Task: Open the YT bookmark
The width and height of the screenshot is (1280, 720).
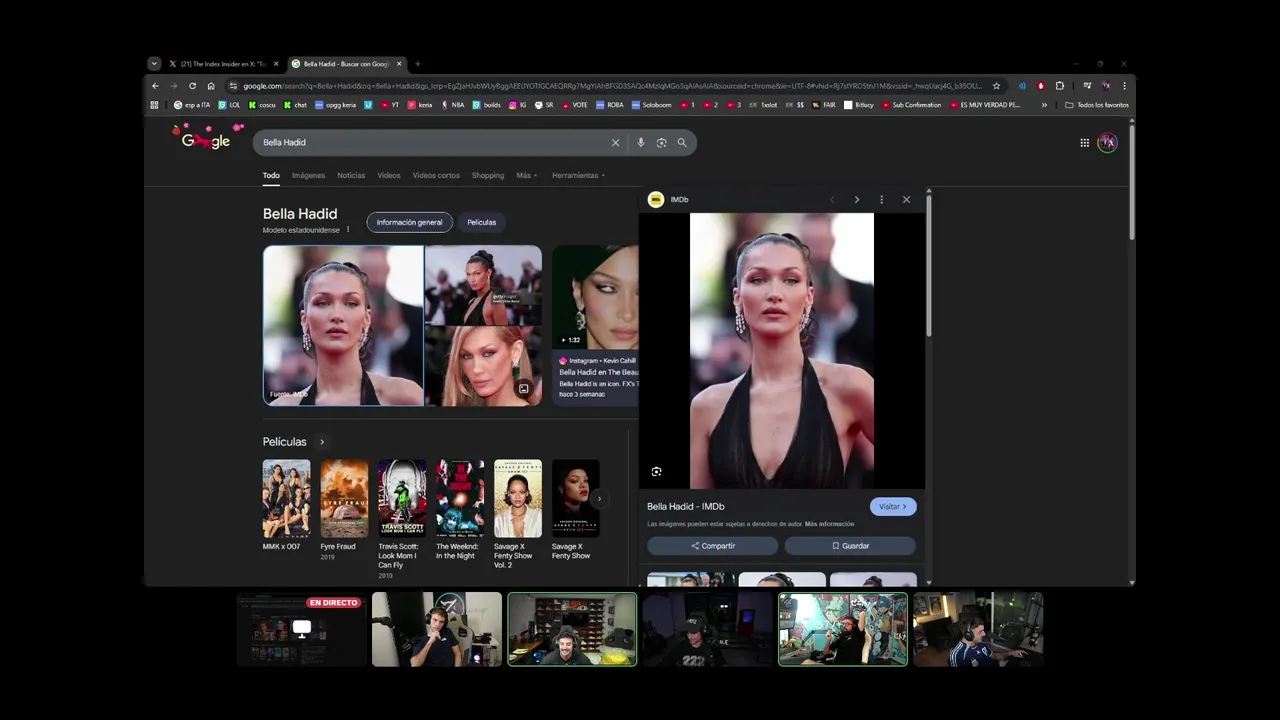Action: [x=390, y=105]
